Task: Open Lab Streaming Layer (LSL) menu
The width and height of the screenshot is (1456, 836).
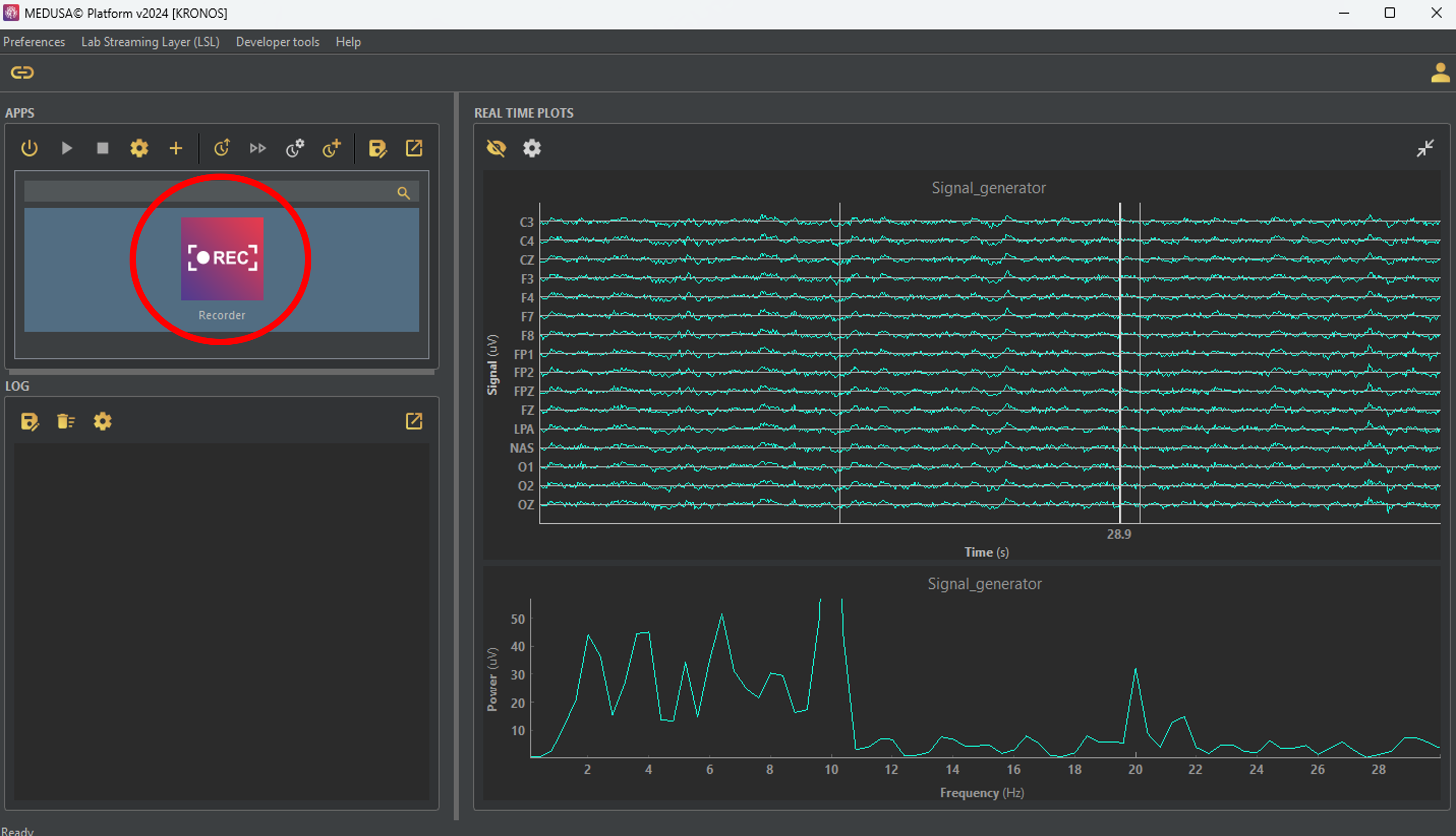Action: click(151, 42)
